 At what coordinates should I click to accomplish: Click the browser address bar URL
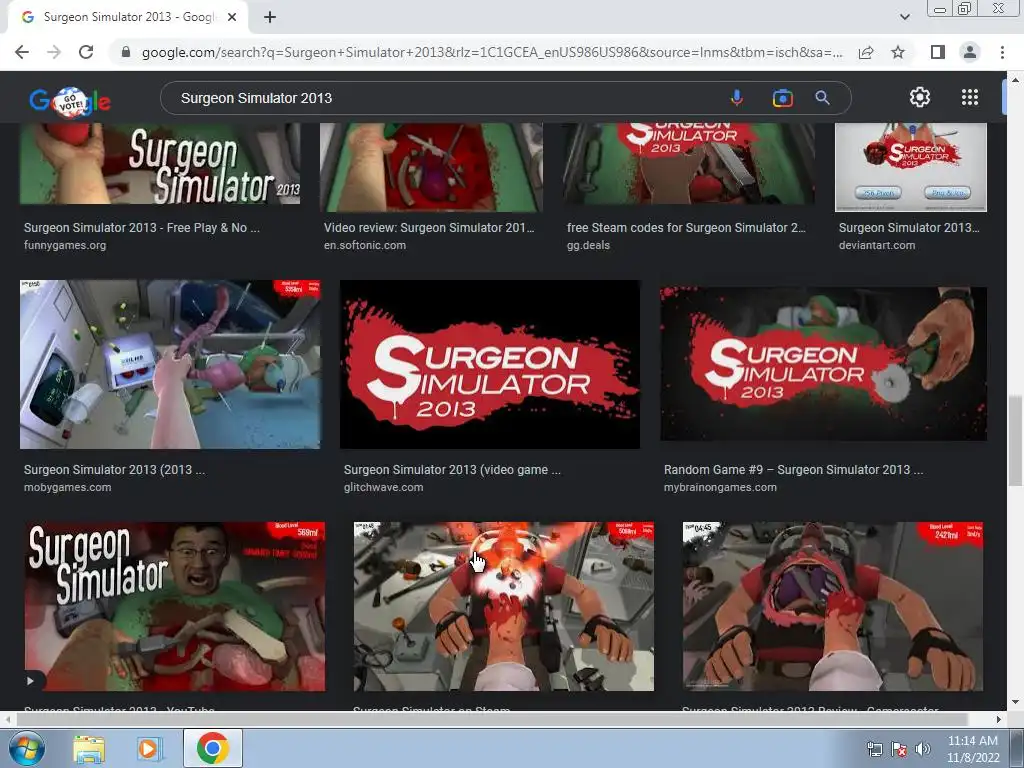pos(491,52)
